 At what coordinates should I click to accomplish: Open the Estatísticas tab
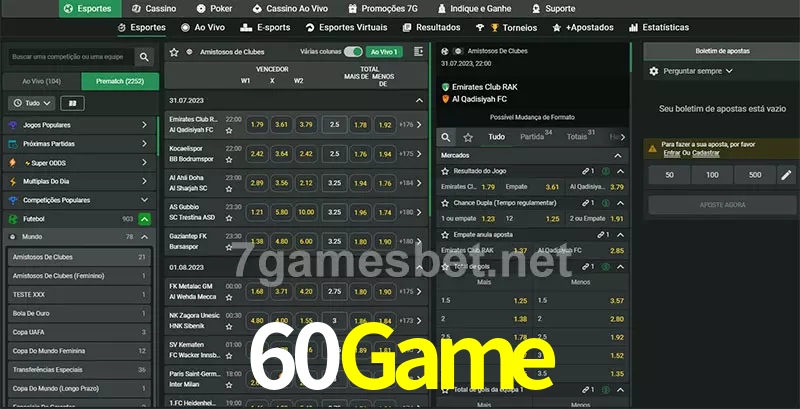click(659, 28)
